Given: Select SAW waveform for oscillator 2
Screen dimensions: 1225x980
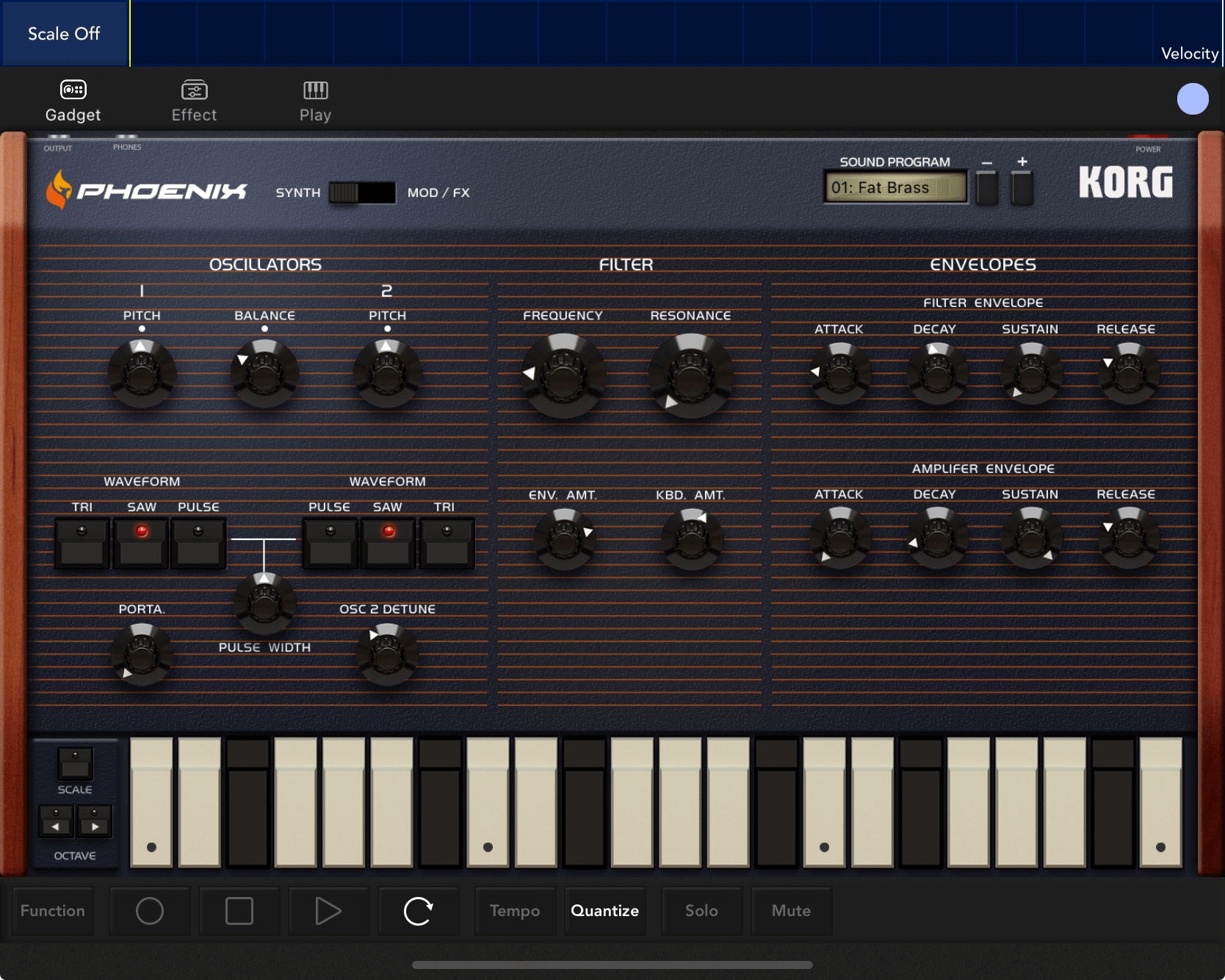Looking at the screenshot, I should pos(389,543).
